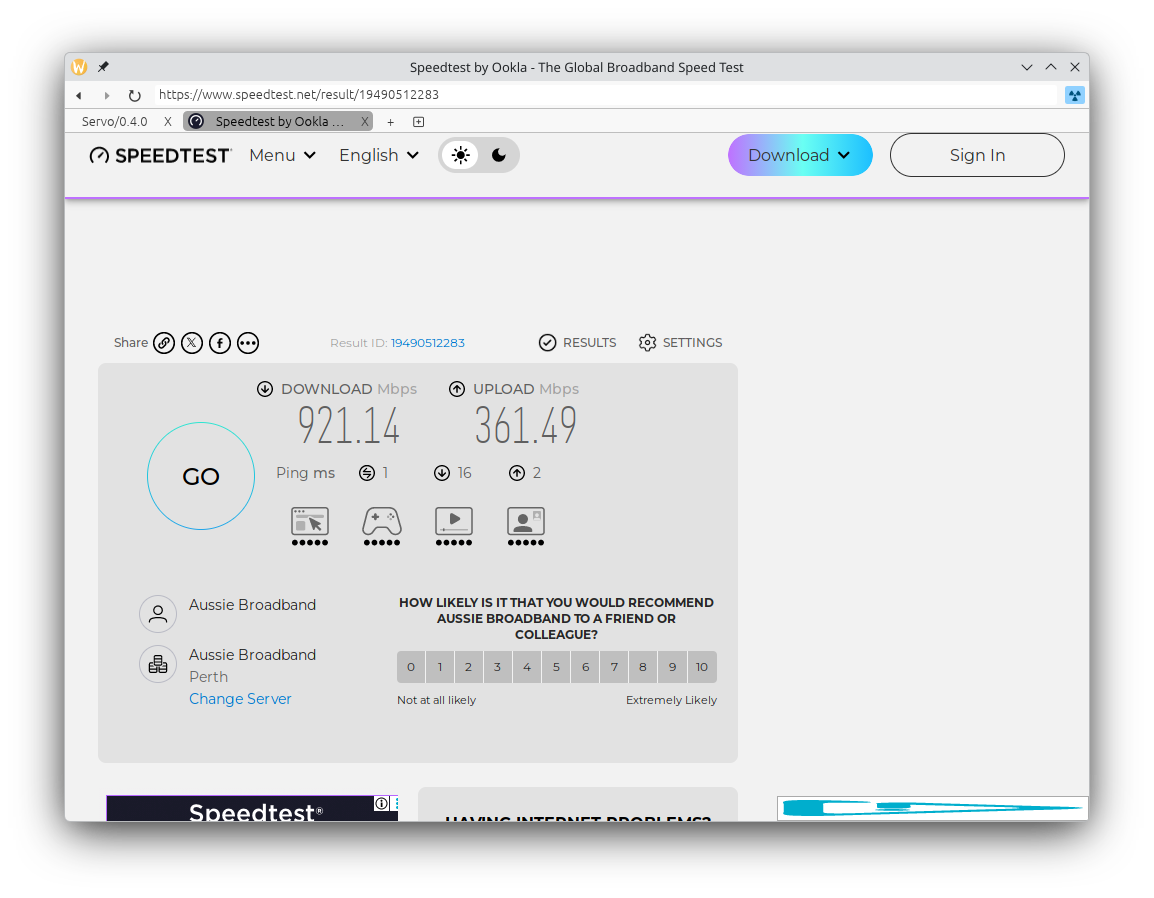
Task: Rate recommendation as 0
Action: point(411,667)
